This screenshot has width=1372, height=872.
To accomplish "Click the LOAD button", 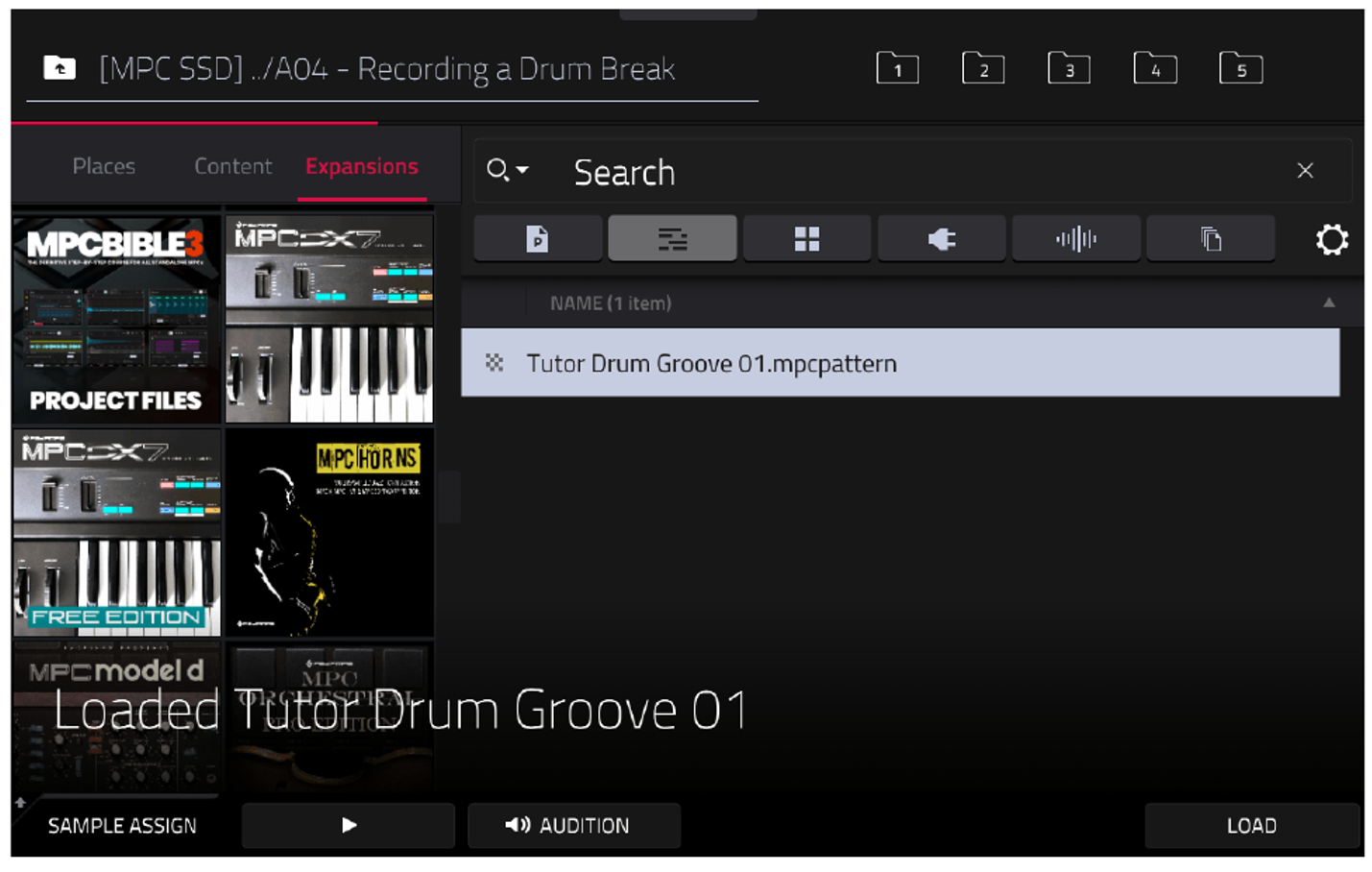I will [1252, 825].
